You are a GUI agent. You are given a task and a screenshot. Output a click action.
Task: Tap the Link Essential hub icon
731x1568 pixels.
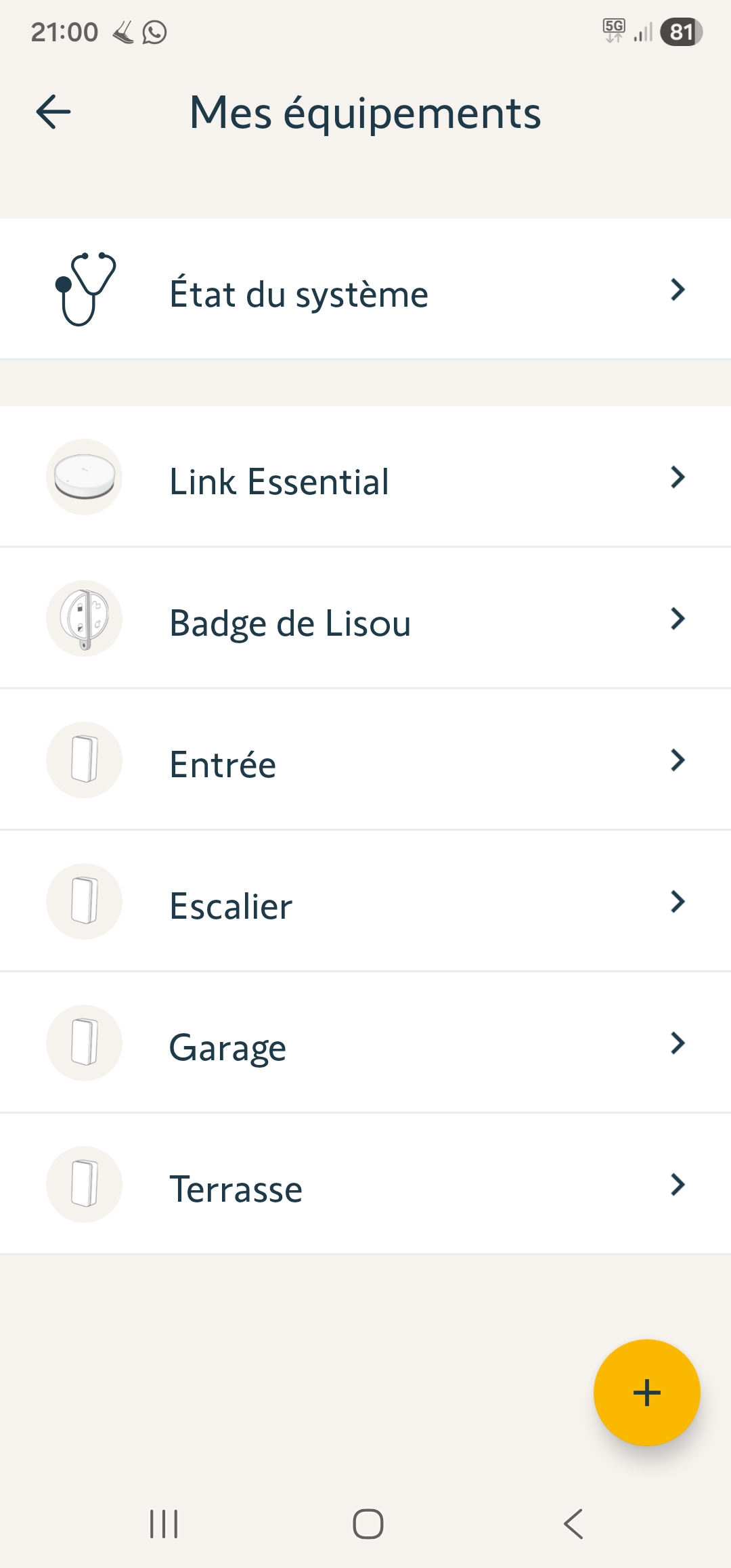point(85,477)
